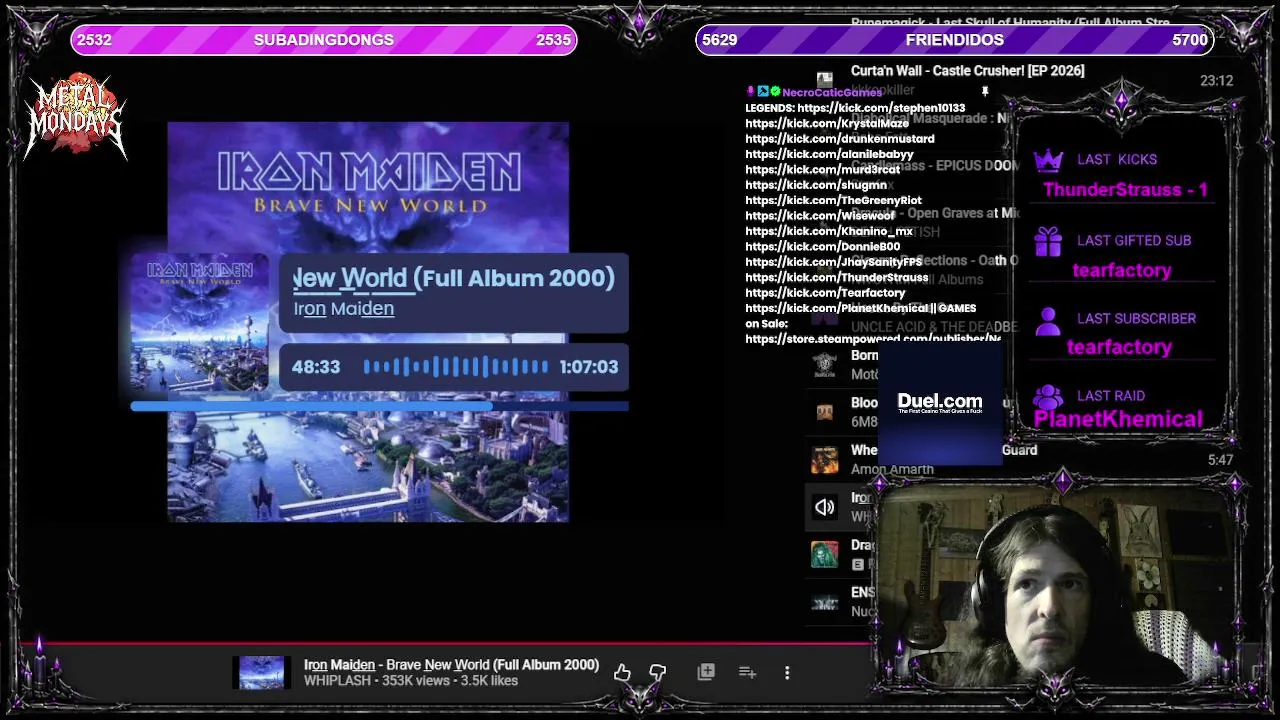Open the kick.com/Tearfactory link
Image resolution: width=1280 pixels, height=720 pixels.
[x=825, y=293]
